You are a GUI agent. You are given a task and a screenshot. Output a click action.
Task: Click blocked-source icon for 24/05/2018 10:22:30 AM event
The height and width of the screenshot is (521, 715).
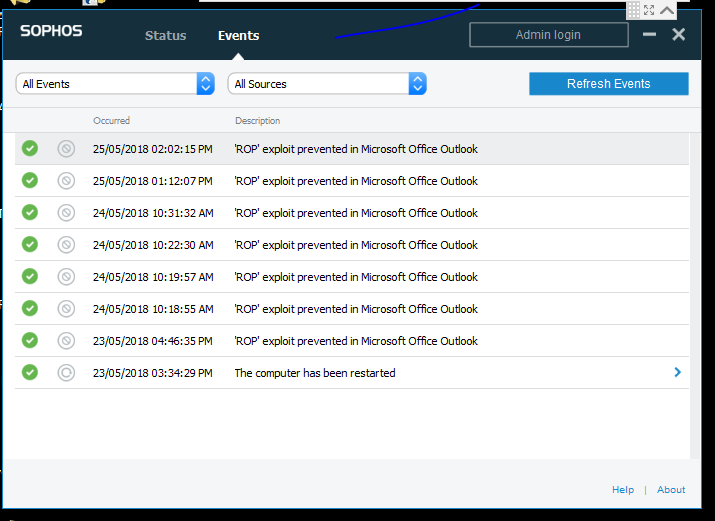coord(66,244)
